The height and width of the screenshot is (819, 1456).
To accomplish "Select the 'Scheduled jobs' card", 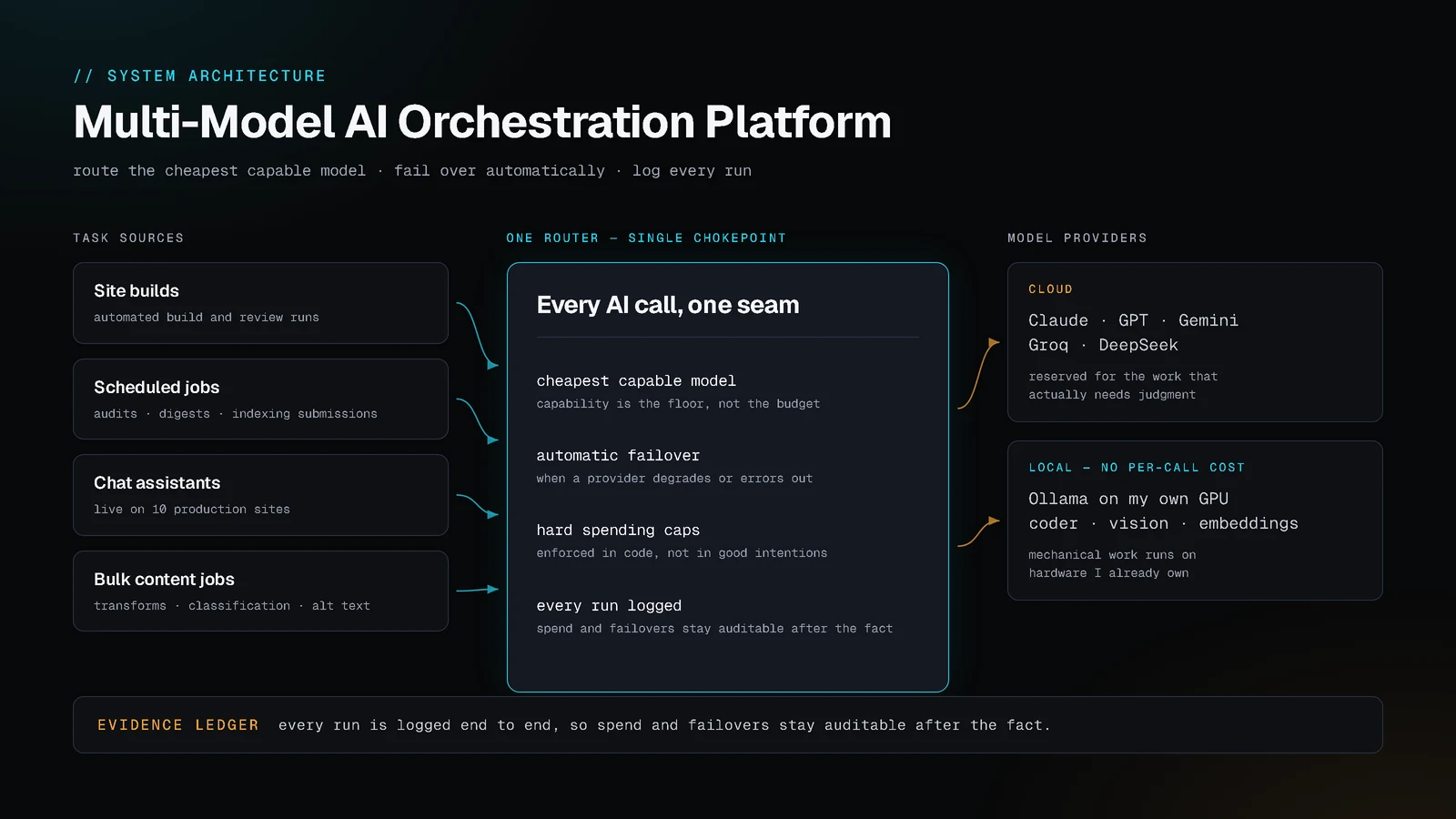I will click(x=260, y=399).
